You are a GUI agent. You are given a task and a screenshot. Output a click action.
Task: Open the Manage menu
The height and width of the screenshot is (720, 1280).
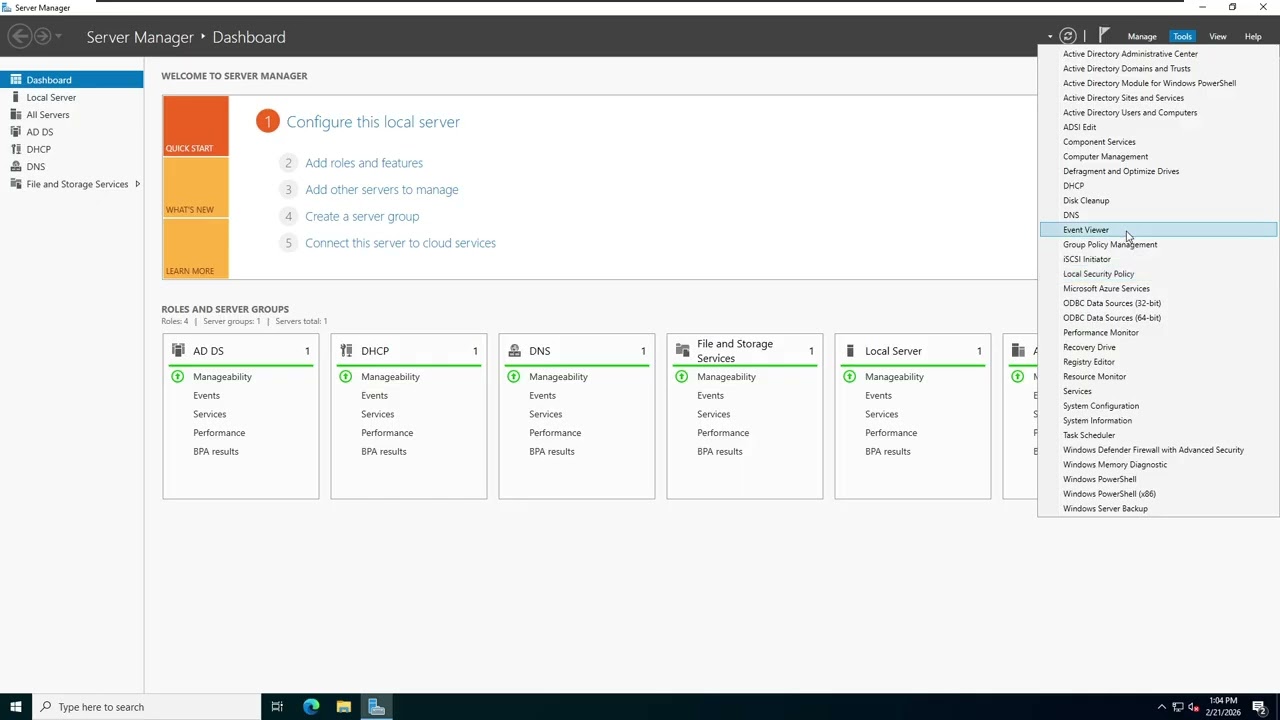pos(1142,37)
